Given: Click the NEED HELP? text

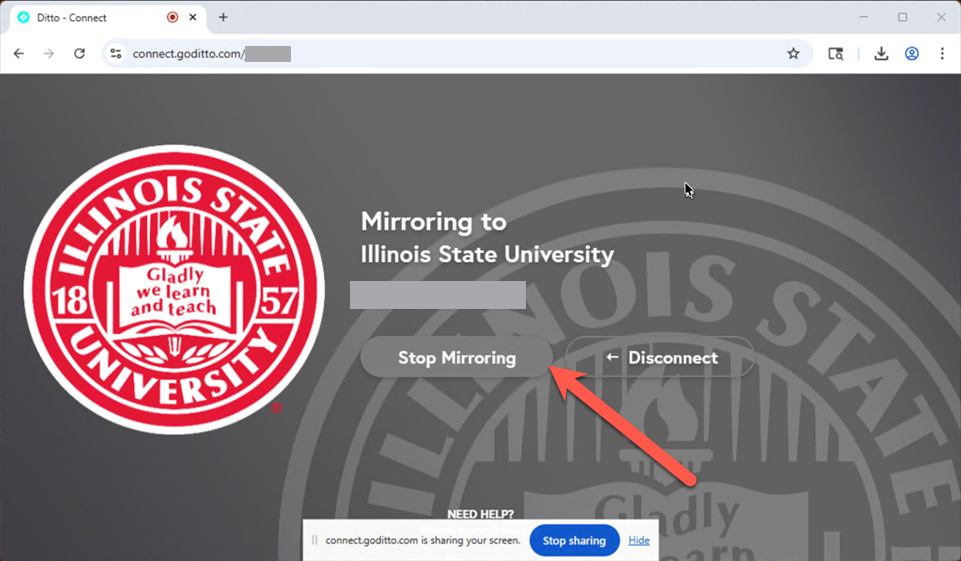Looking at the screenshot, I should (480, 514).
